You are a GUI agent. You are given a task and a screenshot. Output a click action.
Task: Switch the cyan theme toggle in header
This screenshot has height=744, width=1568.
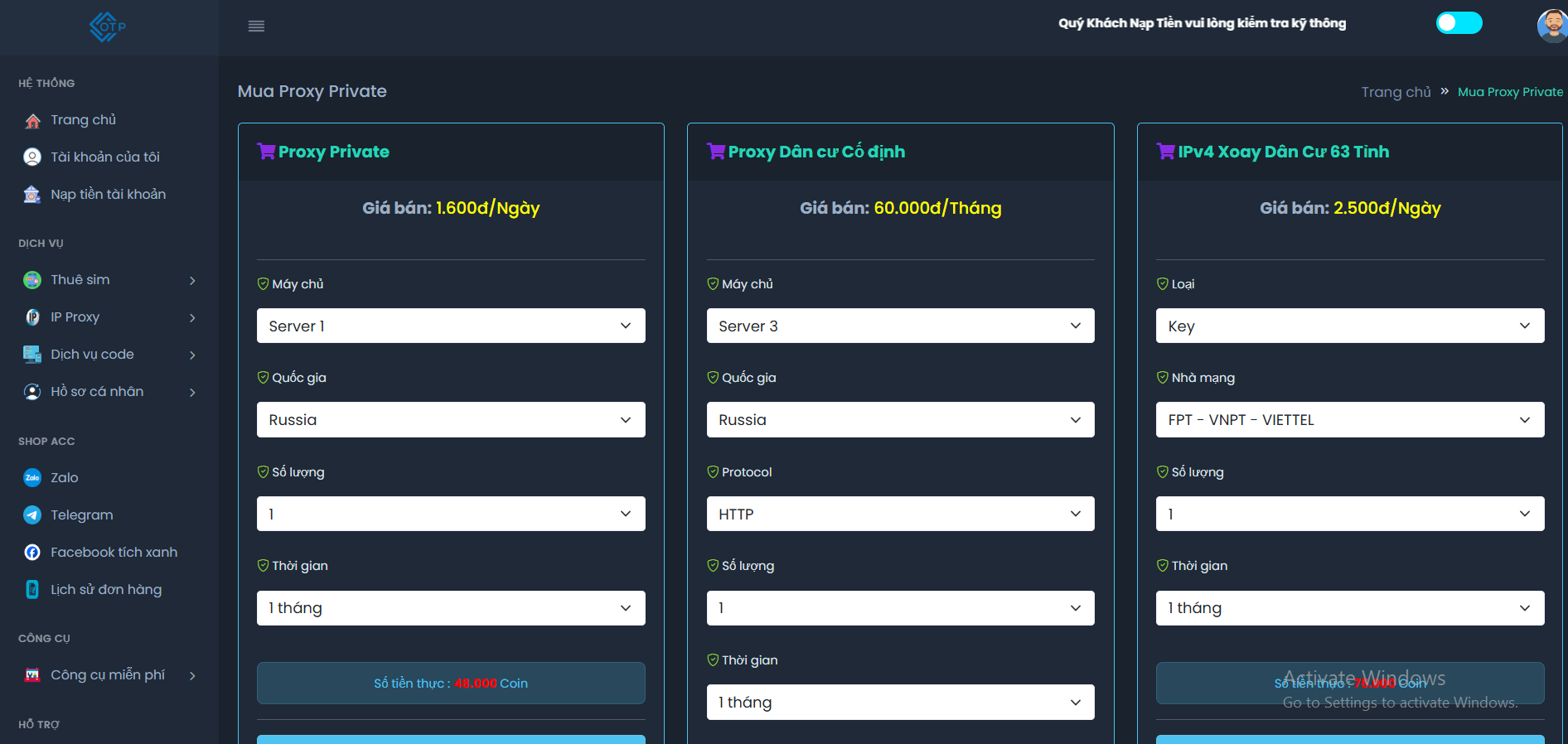[x=1459, y=23]
